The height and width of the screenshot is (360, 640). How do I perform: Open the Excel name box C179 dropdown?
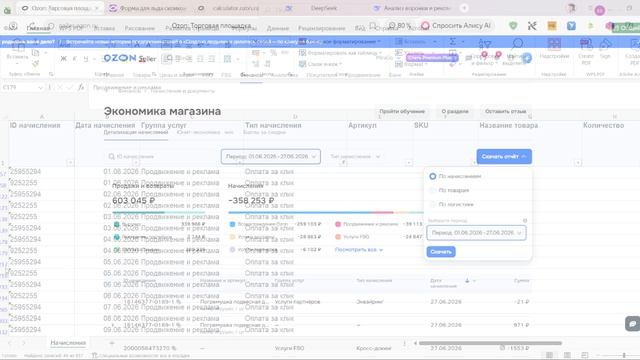pos(40,87)
